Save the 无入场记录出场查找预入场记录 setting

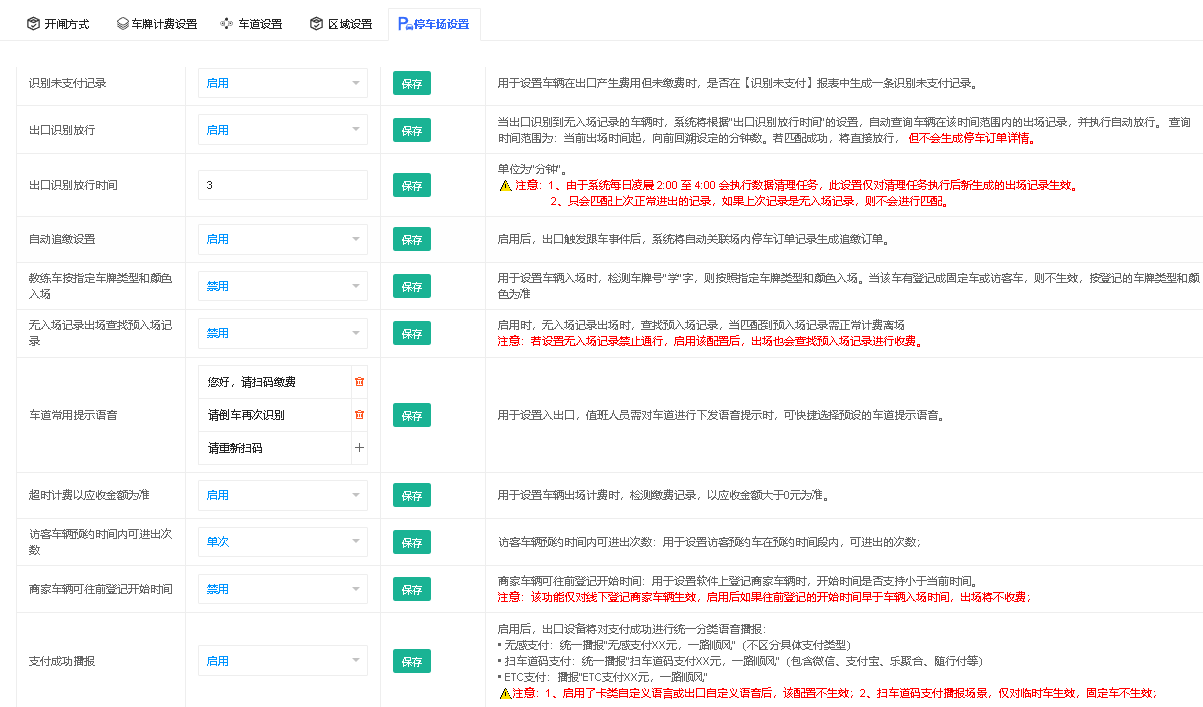pos(412,333)
